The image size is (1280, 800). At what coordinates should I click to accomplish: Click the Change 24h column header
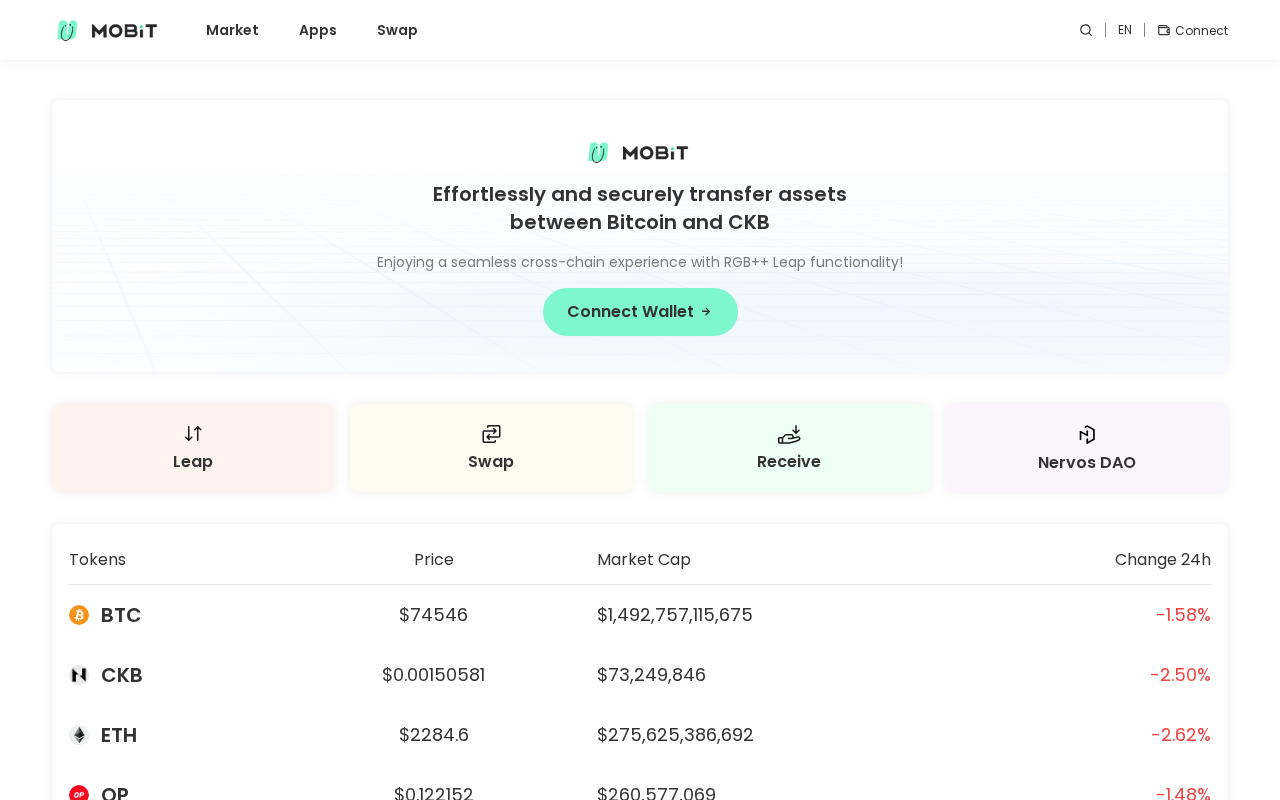(1162, 560)
